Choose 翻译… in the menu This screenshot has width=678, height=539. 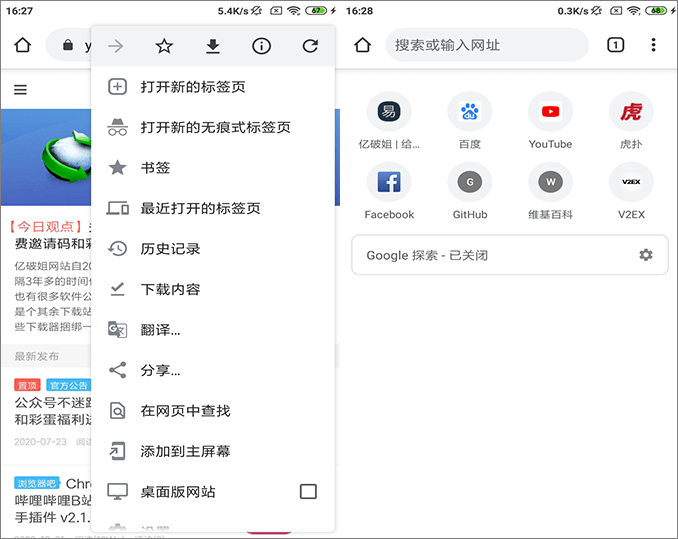point(213,330)
